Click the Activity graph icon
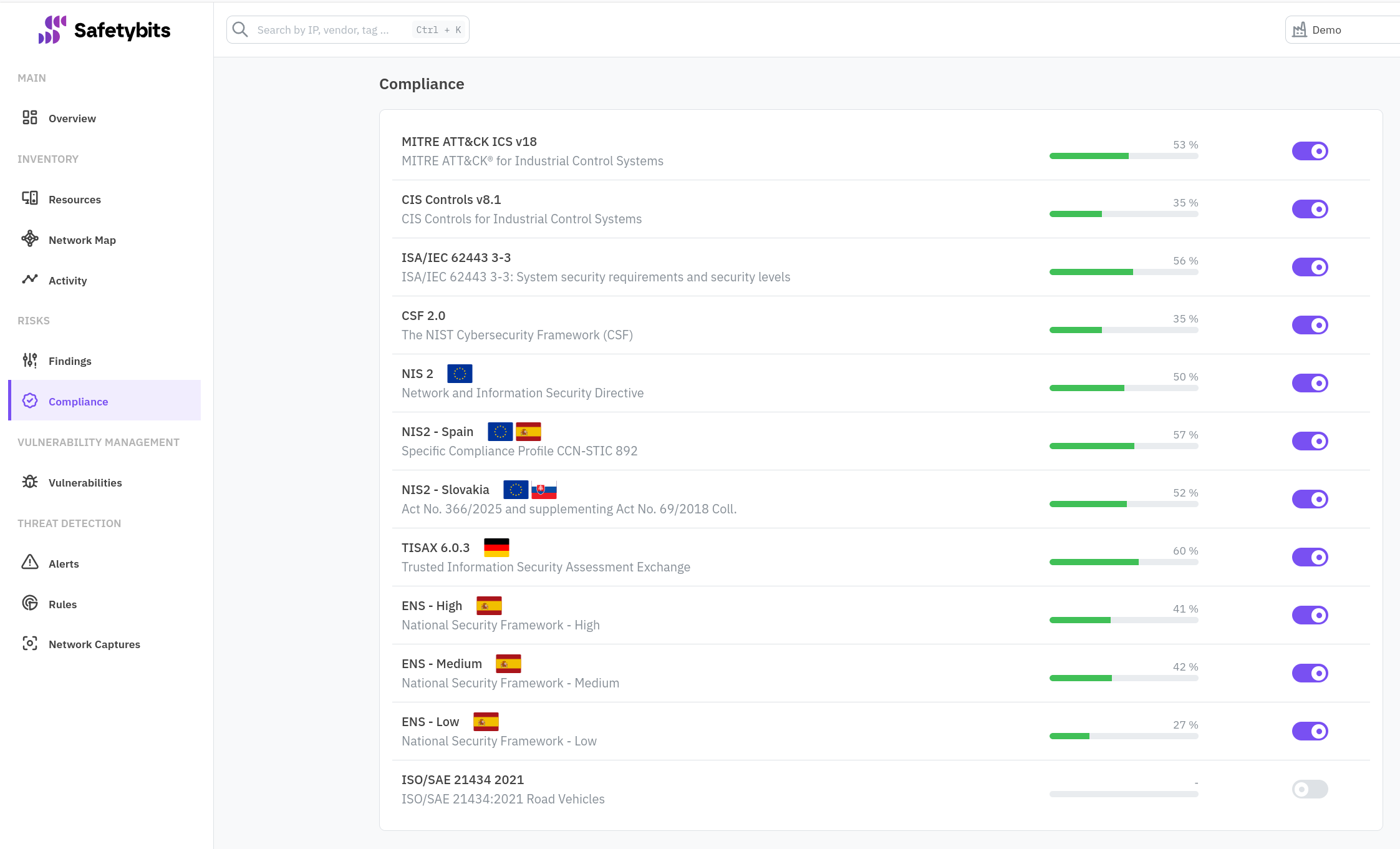Viewport: 1400px width, 849px height. pyautogui.click(x=30, y=279)
